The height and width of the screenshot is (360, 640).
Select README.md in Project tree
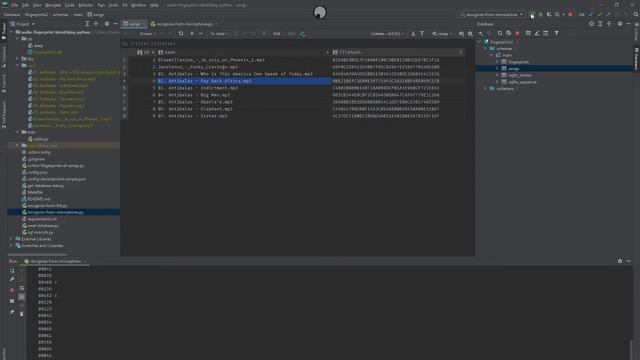tap(38, 199)
